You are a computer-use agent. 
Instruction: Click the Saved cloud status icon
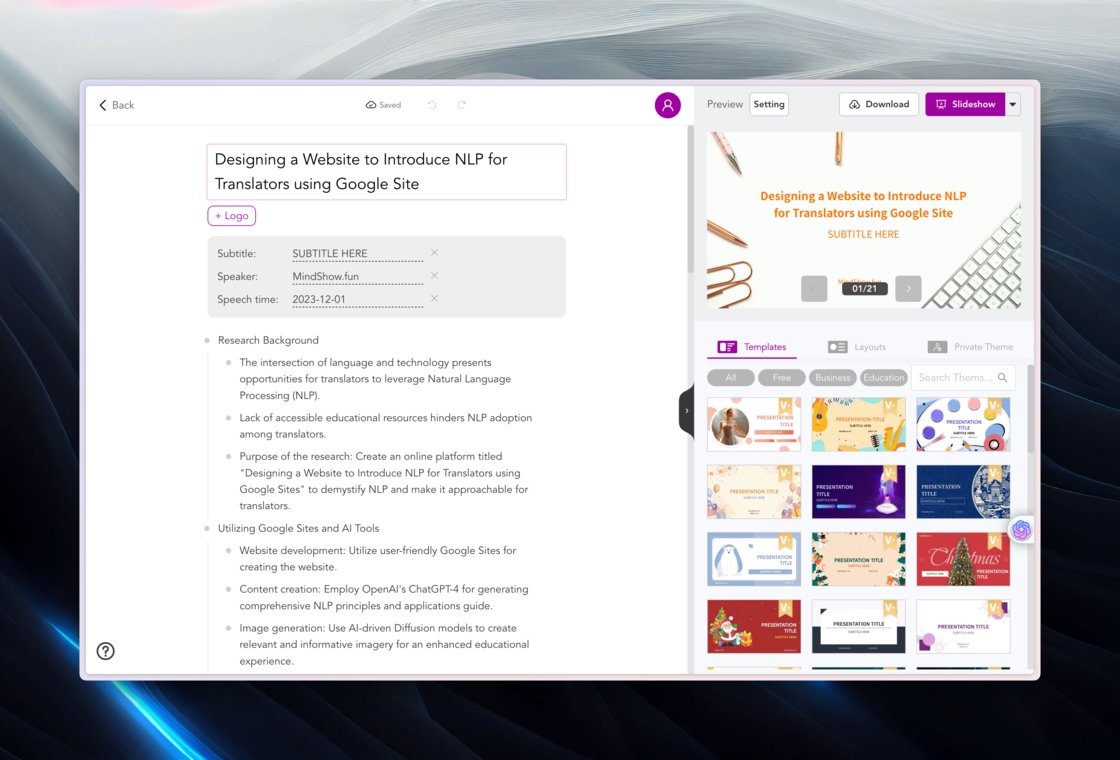(371, 105)
